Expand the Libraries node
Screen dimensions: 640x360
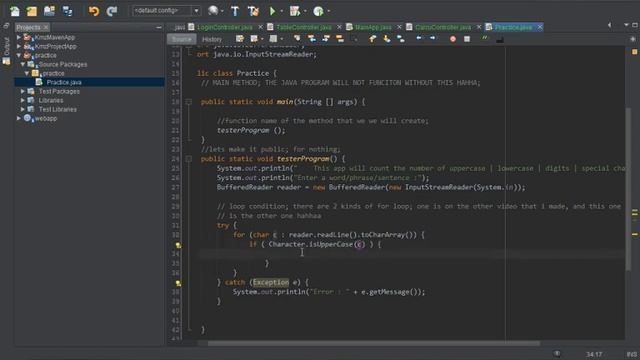point(23,100)
